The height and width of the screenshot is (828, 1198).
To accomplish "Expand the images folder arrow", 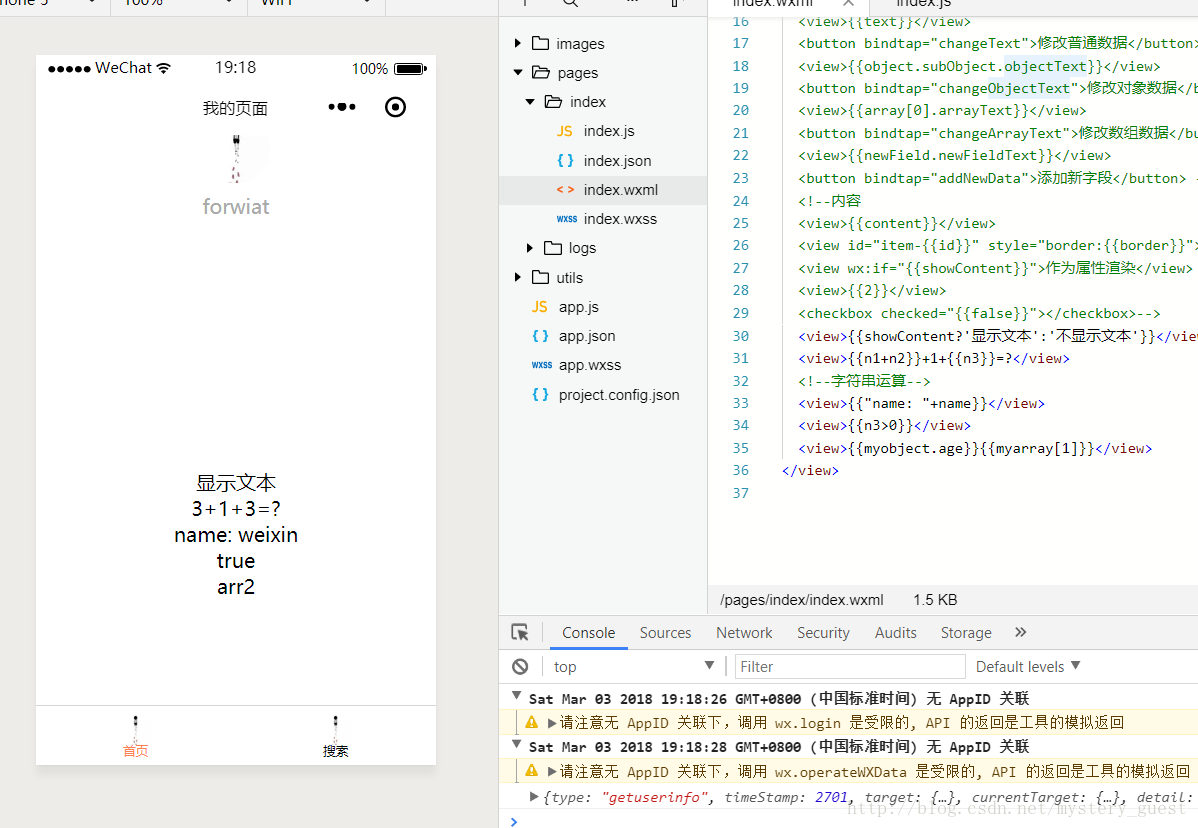I will tap(518, 44).
